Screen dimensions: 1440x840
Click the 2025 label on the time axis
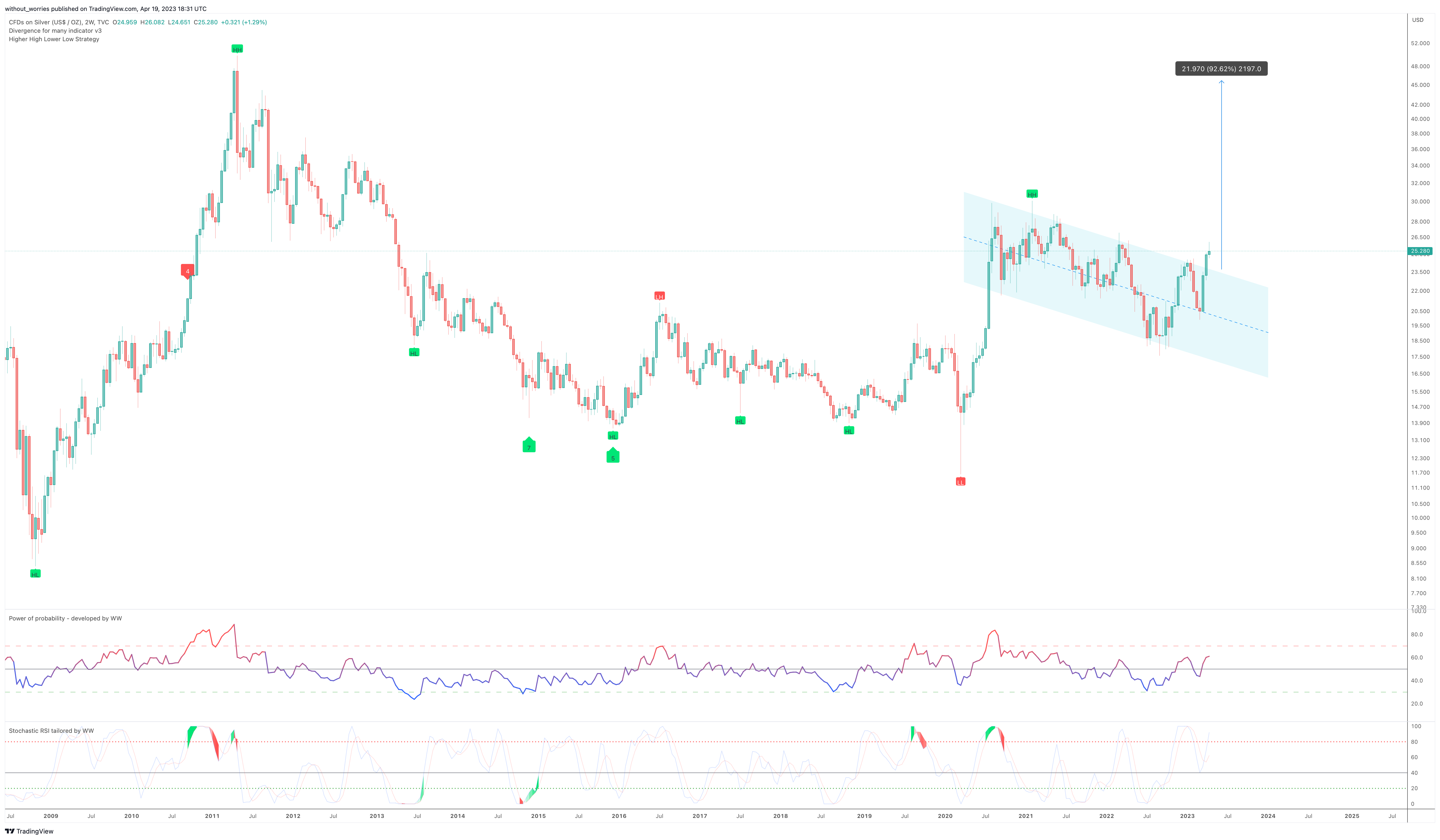[x=1352, y=816]
